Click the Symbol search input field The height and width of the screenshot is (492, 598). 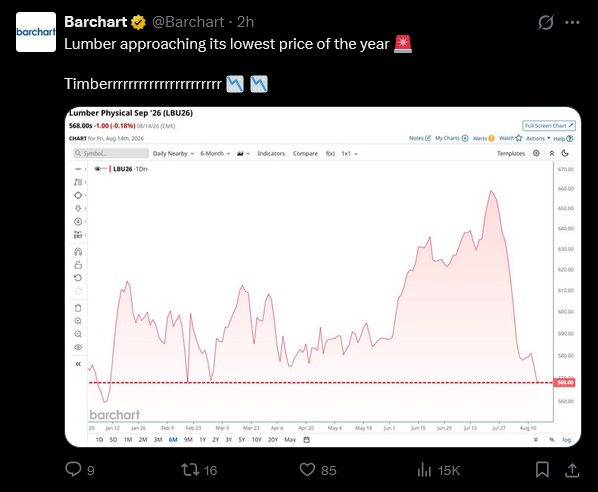click(x=111, y=153)
